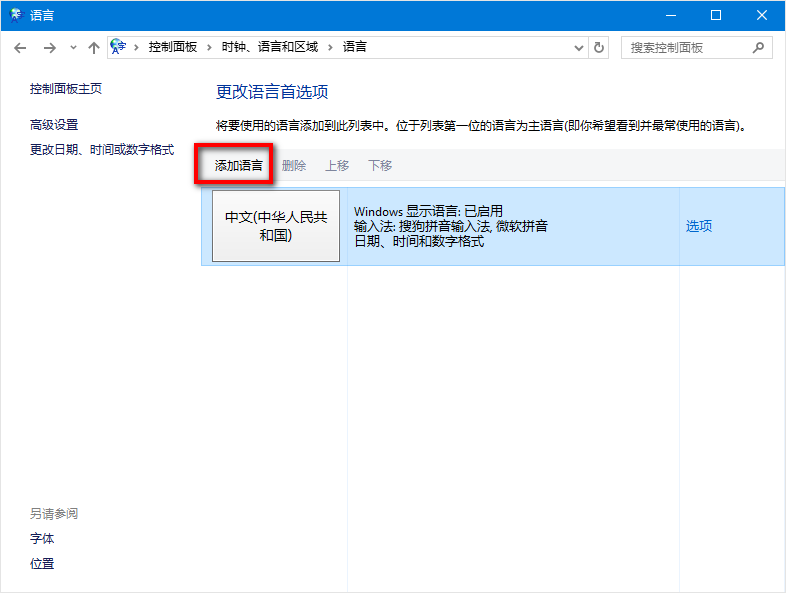Open 选项 for the Chinese language
The width and height of the screenshot is (786, 593).
tap(699, 226)
